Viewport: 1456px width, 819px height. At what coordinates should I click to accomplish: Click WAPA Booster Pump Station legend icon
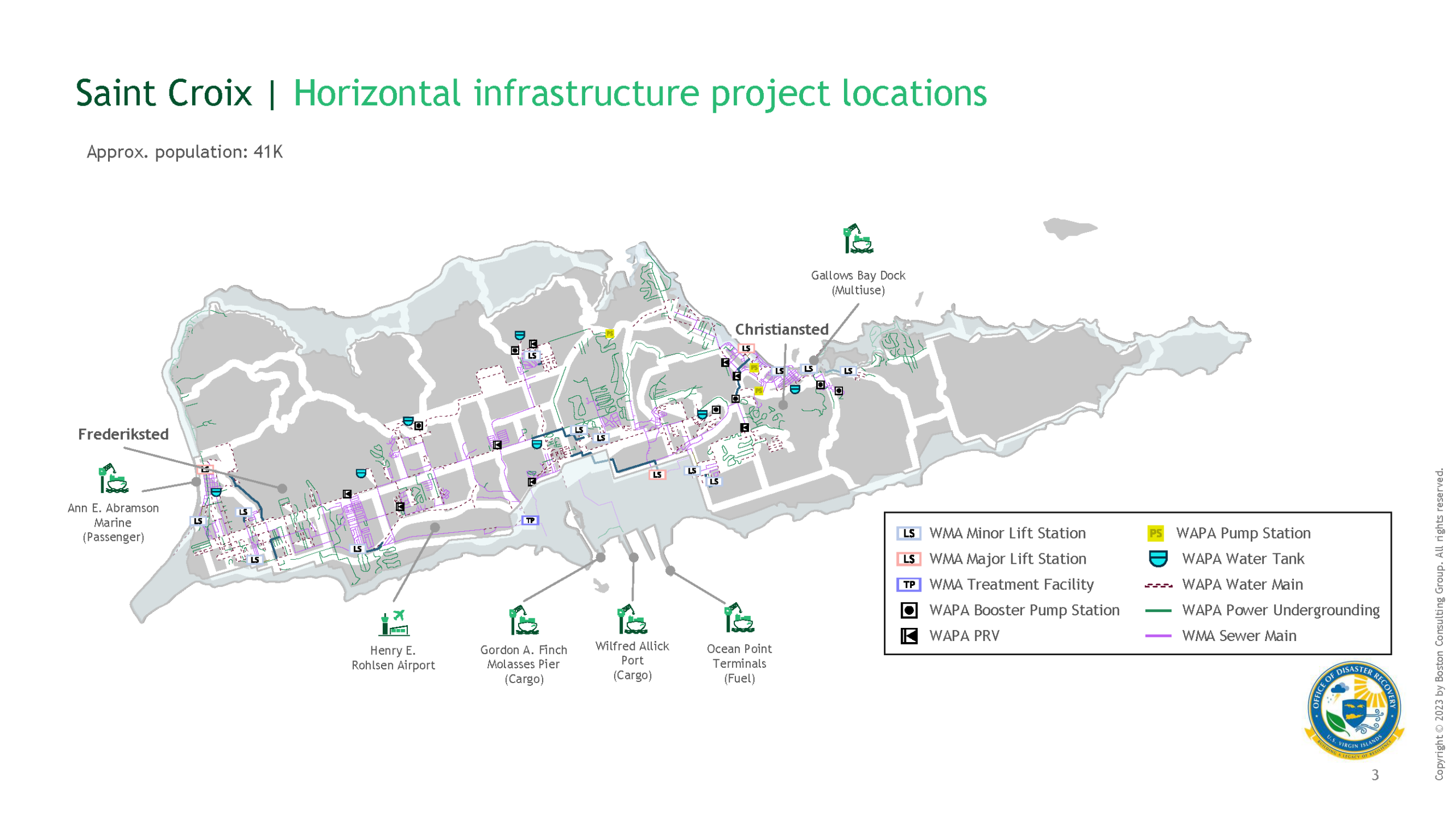(909, 610)
